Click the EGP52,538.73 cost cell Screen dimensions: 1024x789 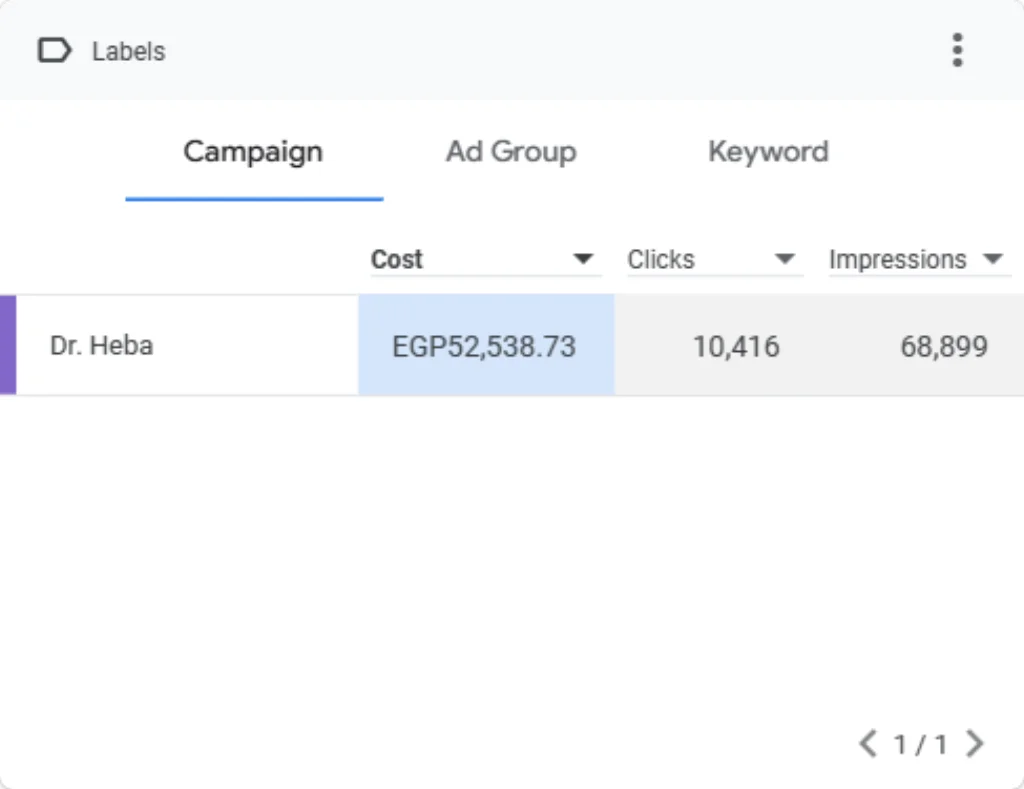coord(486,345)
